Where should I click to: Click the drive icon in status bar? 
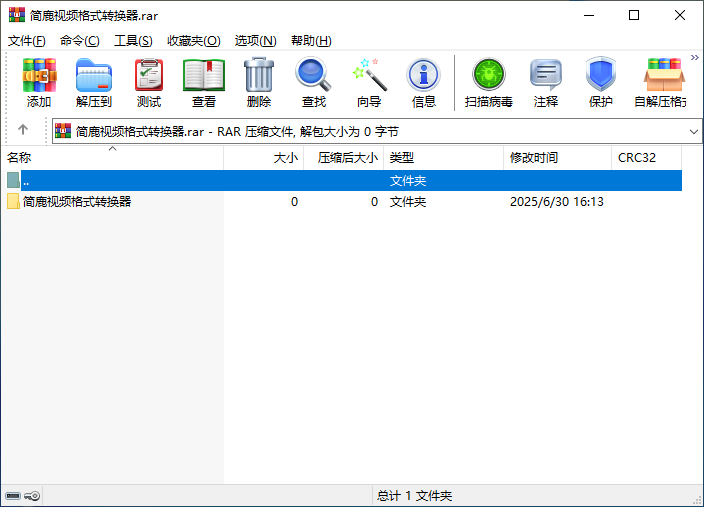coord(13,496)
